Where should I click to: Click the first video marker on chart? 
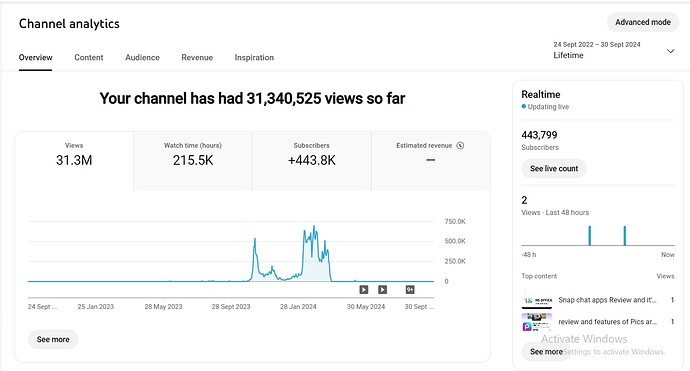(363, 290)
